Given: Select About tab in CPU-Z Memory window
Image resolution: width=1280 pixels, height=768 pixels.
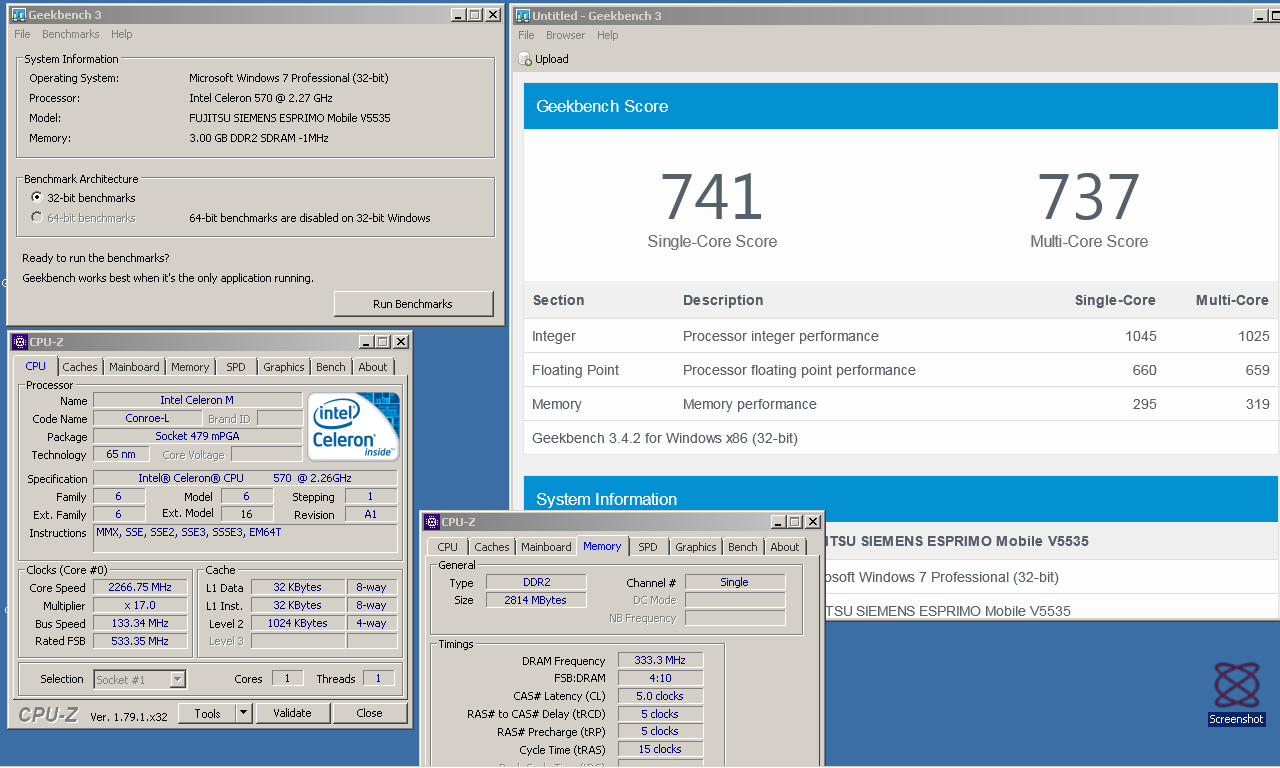Looking at the screenshot, I should [x=785, y=547].
